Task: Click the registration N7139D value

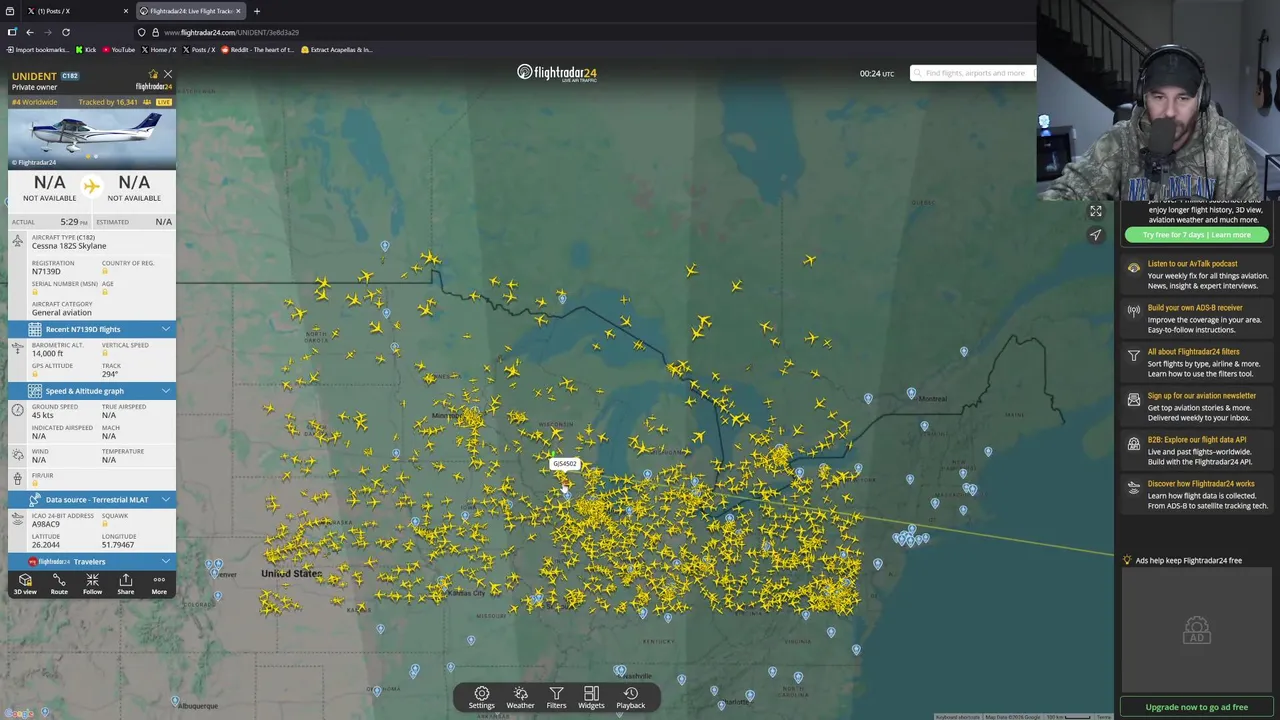Action: point(46,271)
